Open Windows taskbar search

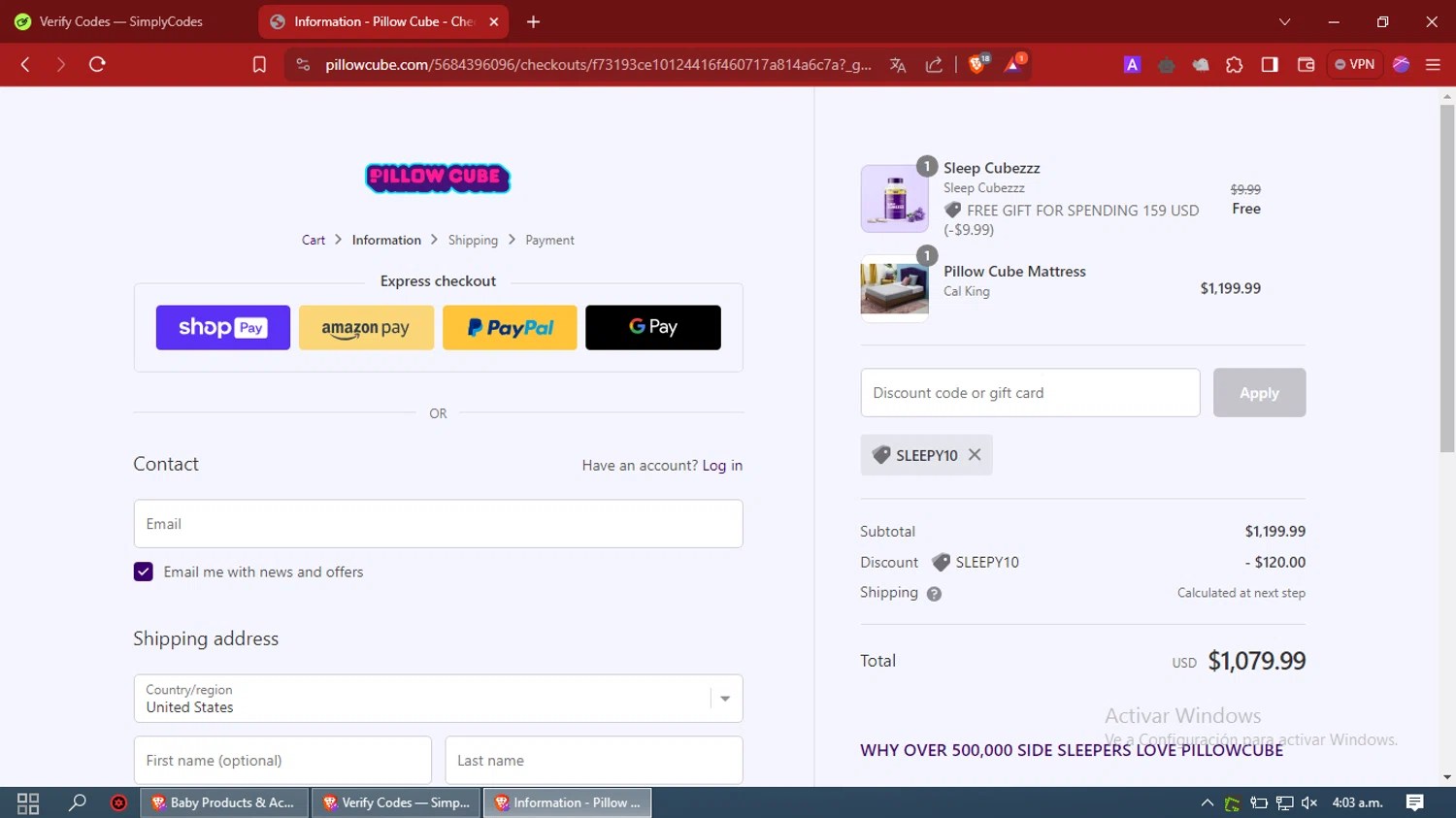pos(78,802)
